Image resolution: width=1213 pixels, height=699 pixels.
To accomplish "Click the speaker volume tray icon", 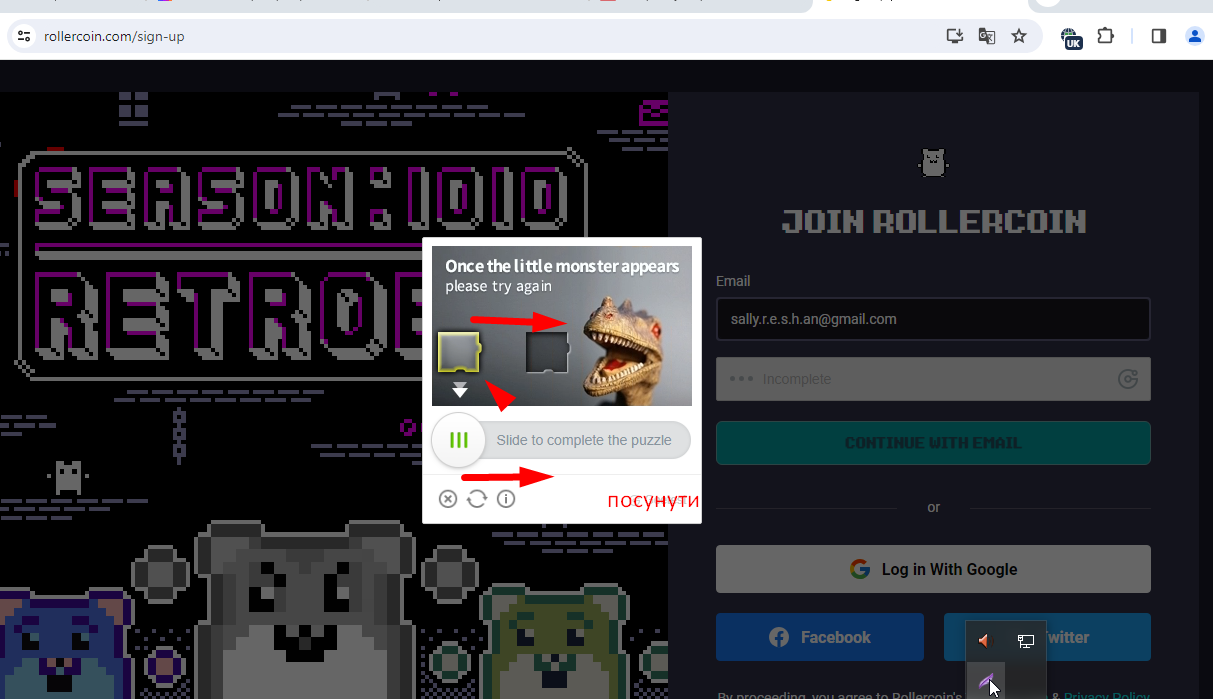I will click(x=985, y=641).
